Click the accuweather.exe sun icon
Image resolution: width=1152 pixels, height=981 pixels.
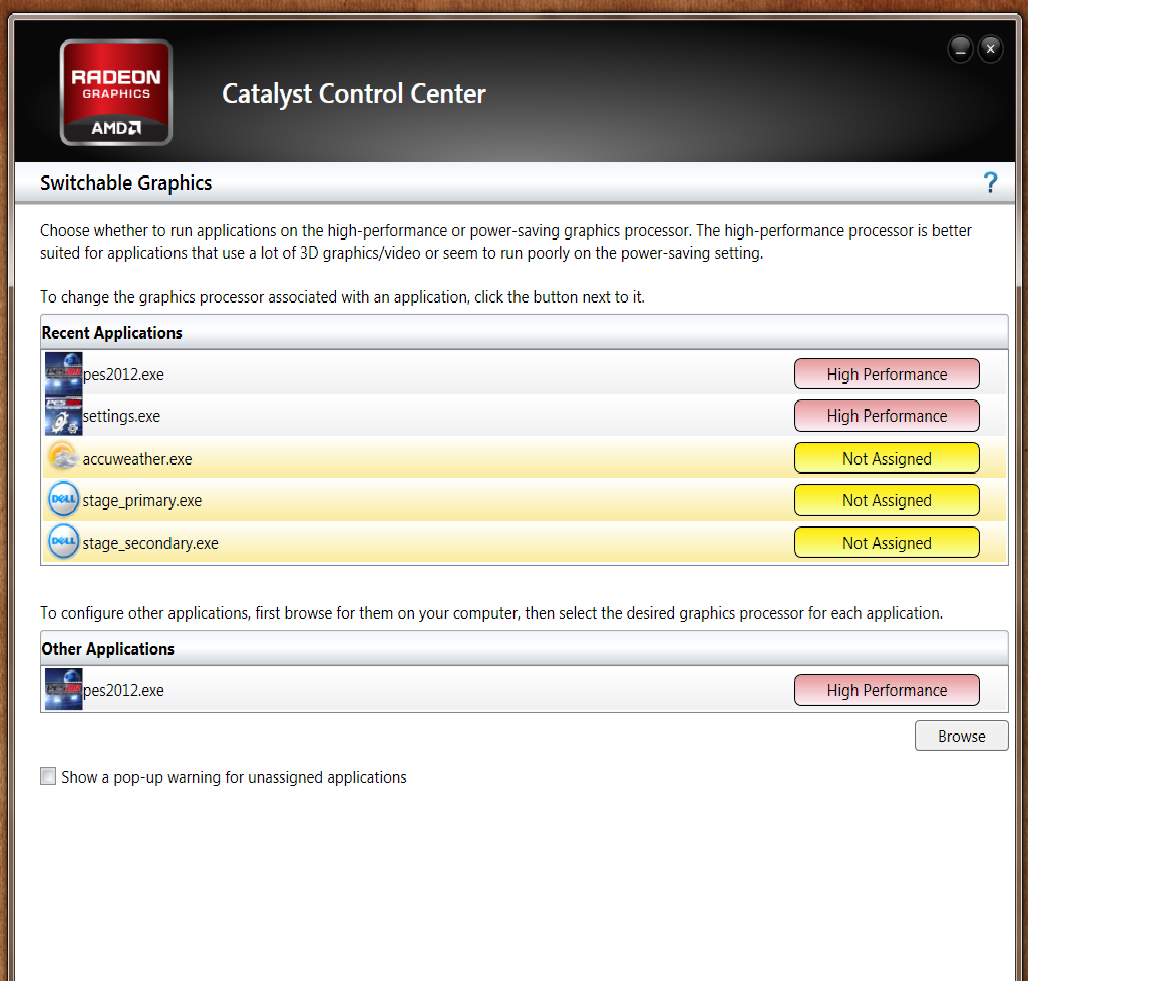63,458
